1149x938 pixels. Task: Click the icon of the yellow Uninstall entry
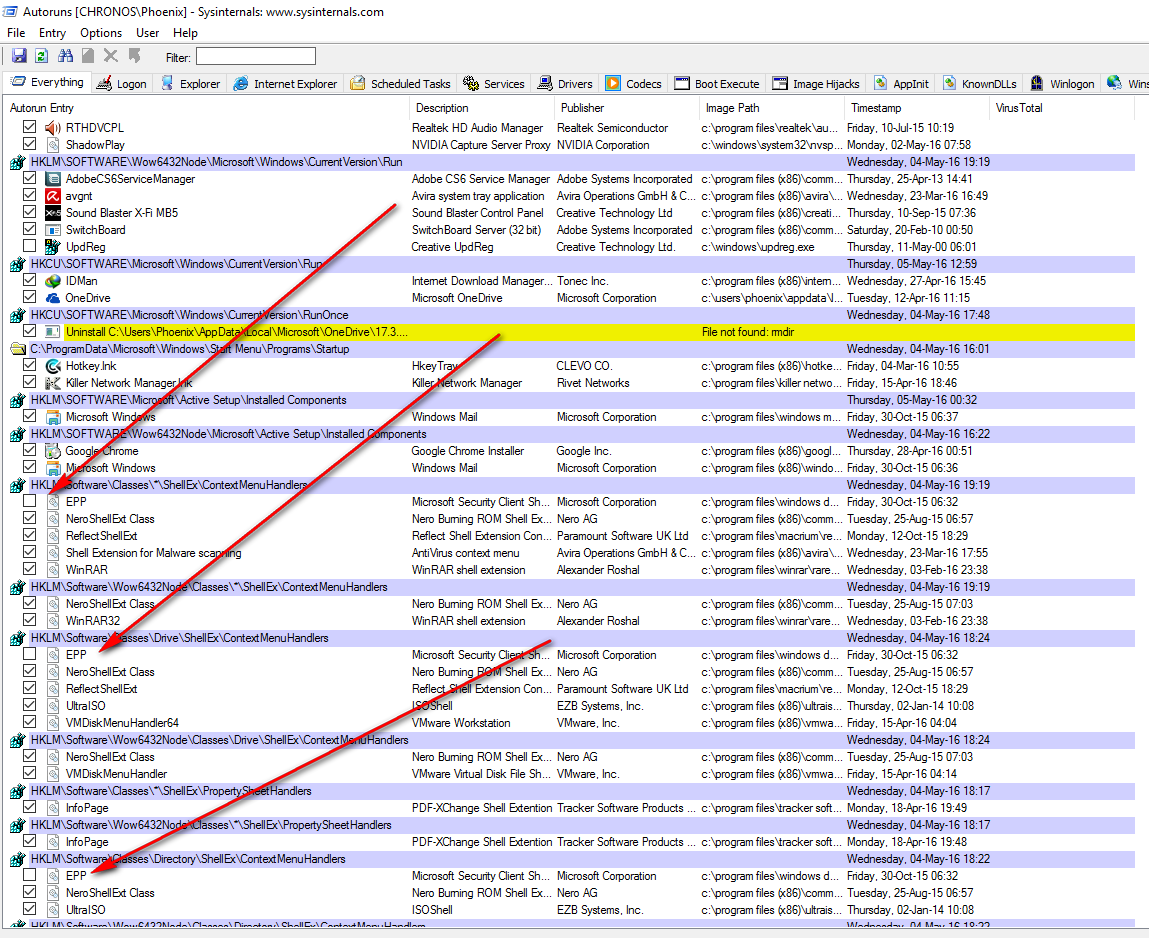pos(53,332)
